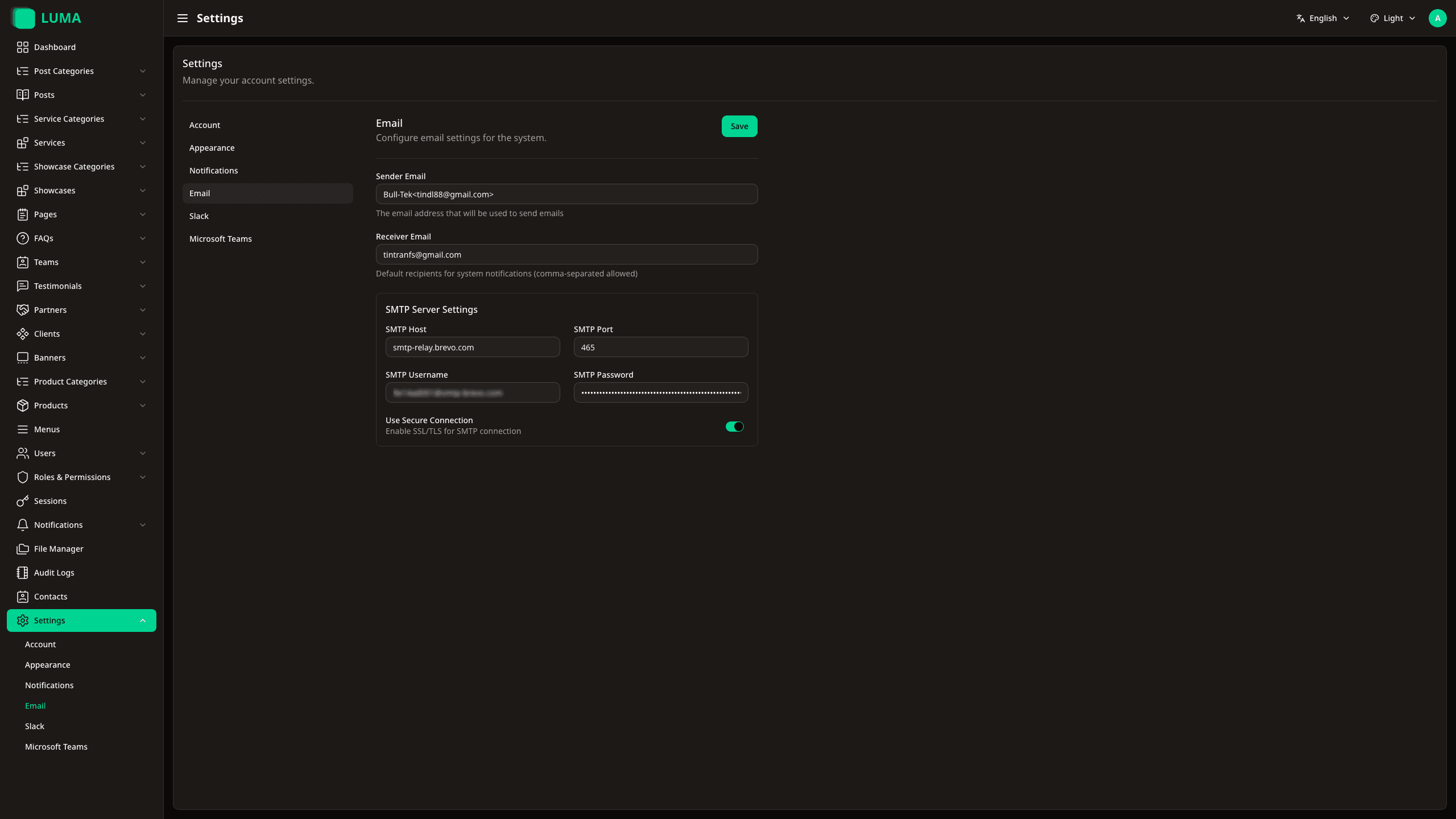
Task: Click the Users people icon
Action: pyautogui.click(x=23, y=453)
